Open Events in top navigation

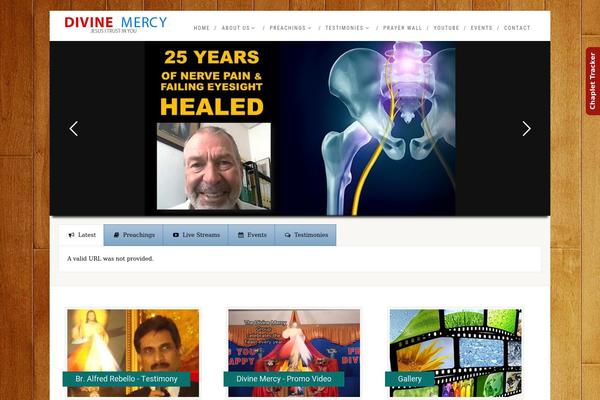tap(481, 28)
